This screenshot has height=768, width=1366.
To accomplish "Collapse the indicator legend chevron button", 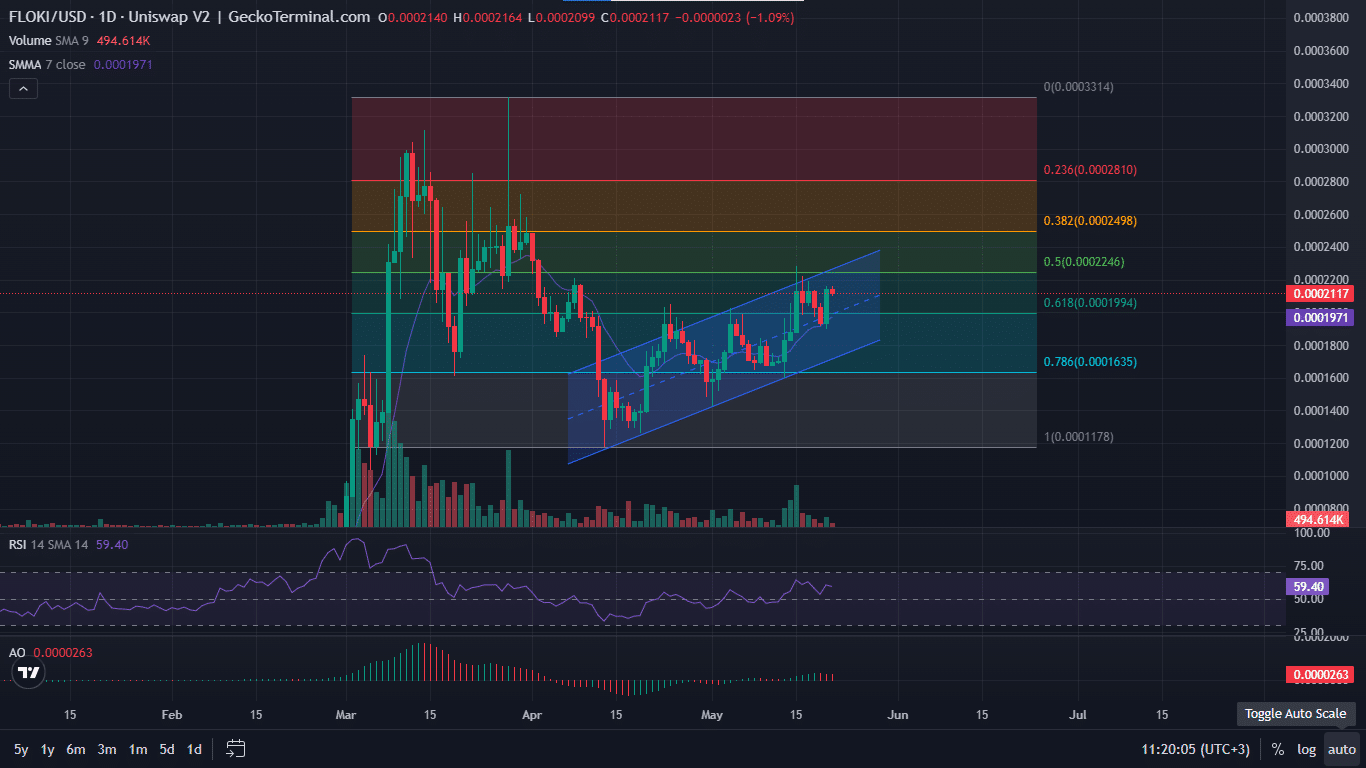I will point(23,88).
